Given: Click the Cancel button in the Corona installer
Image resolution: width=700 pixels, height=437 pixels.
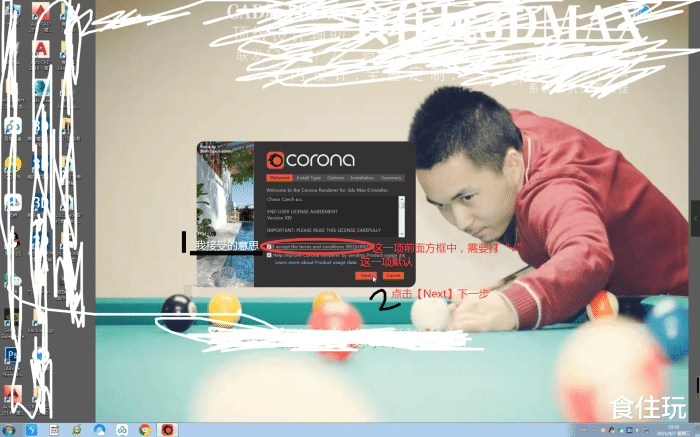Looking at the screenshot, I should (393, 275).
